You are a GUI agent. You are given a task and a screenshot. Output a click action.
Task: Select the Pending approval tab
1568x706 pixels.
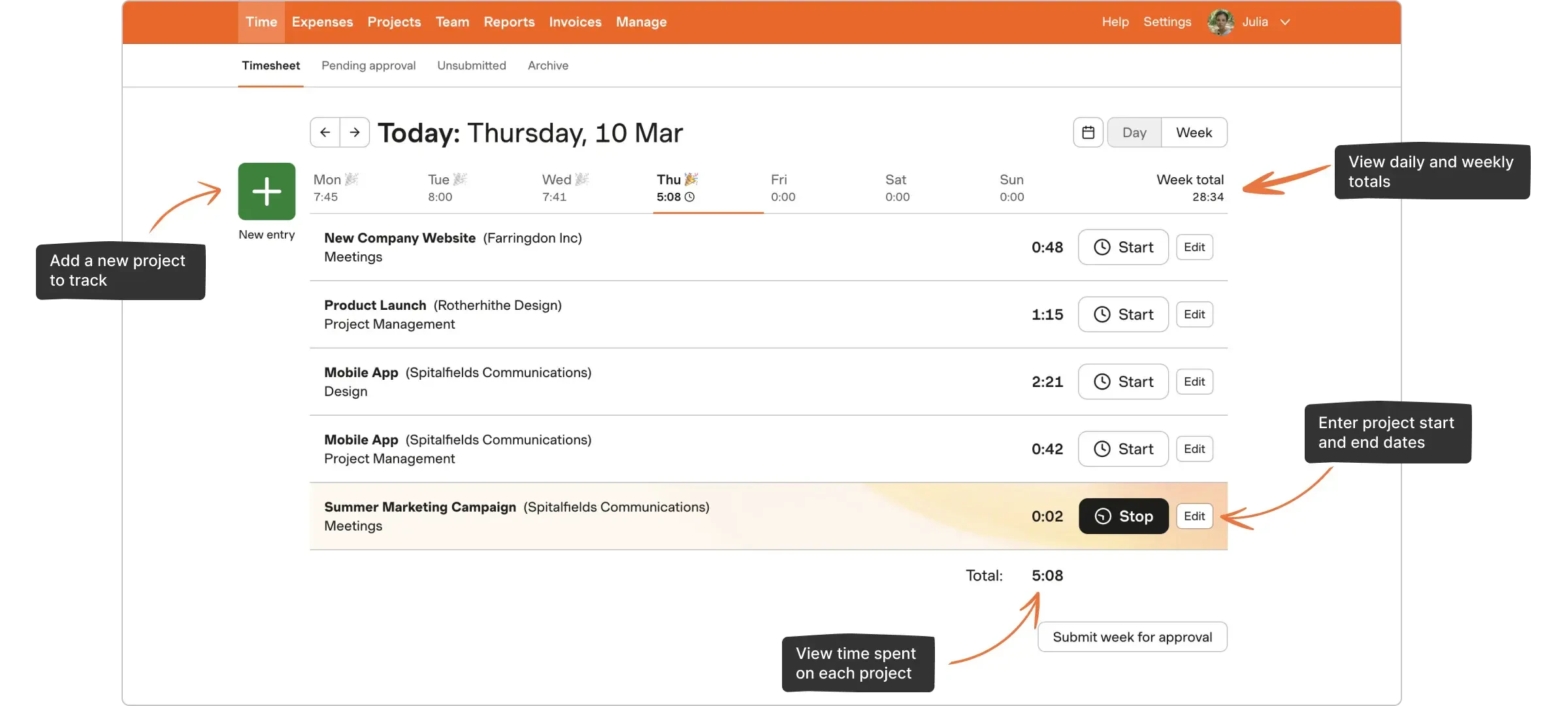point(368,65)
